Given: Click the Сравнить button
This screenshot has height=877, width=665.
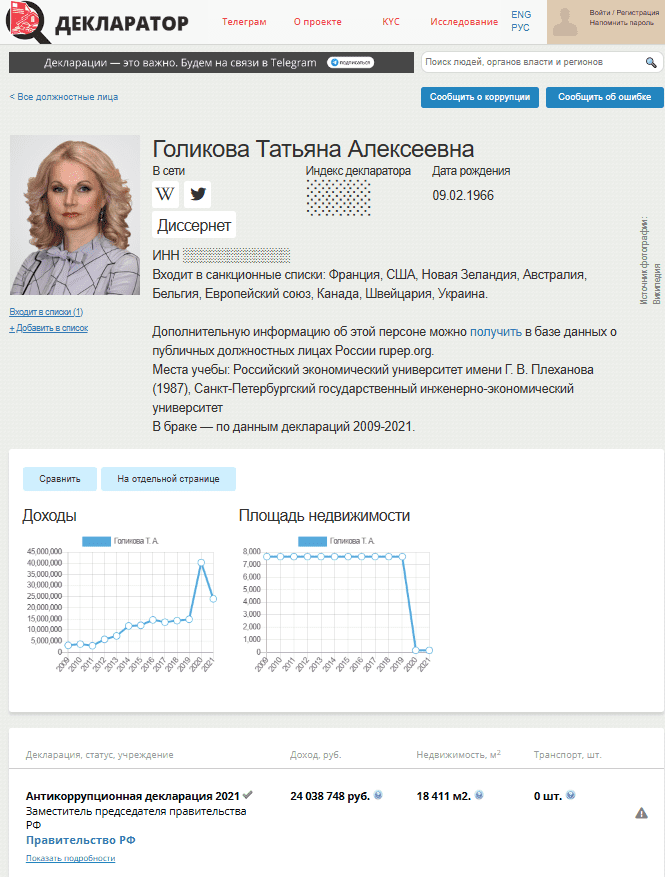Looking at the screenshot, I should click(x=60, y=479).
